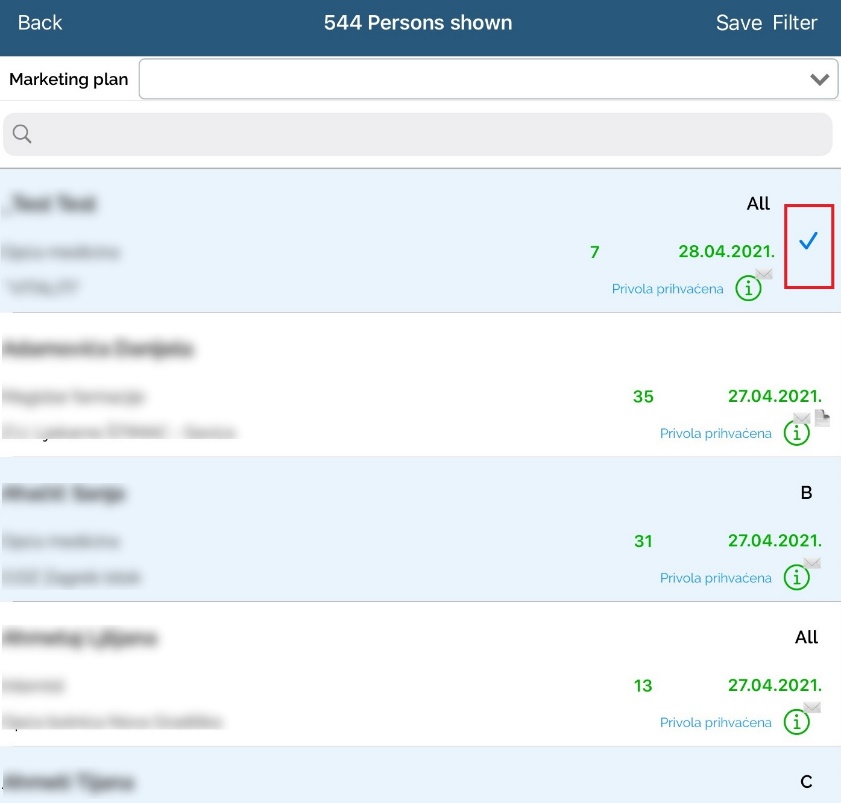Click the search magnifier icon
The height and width of the screenshot is (803, 841).
pos(22,135)
